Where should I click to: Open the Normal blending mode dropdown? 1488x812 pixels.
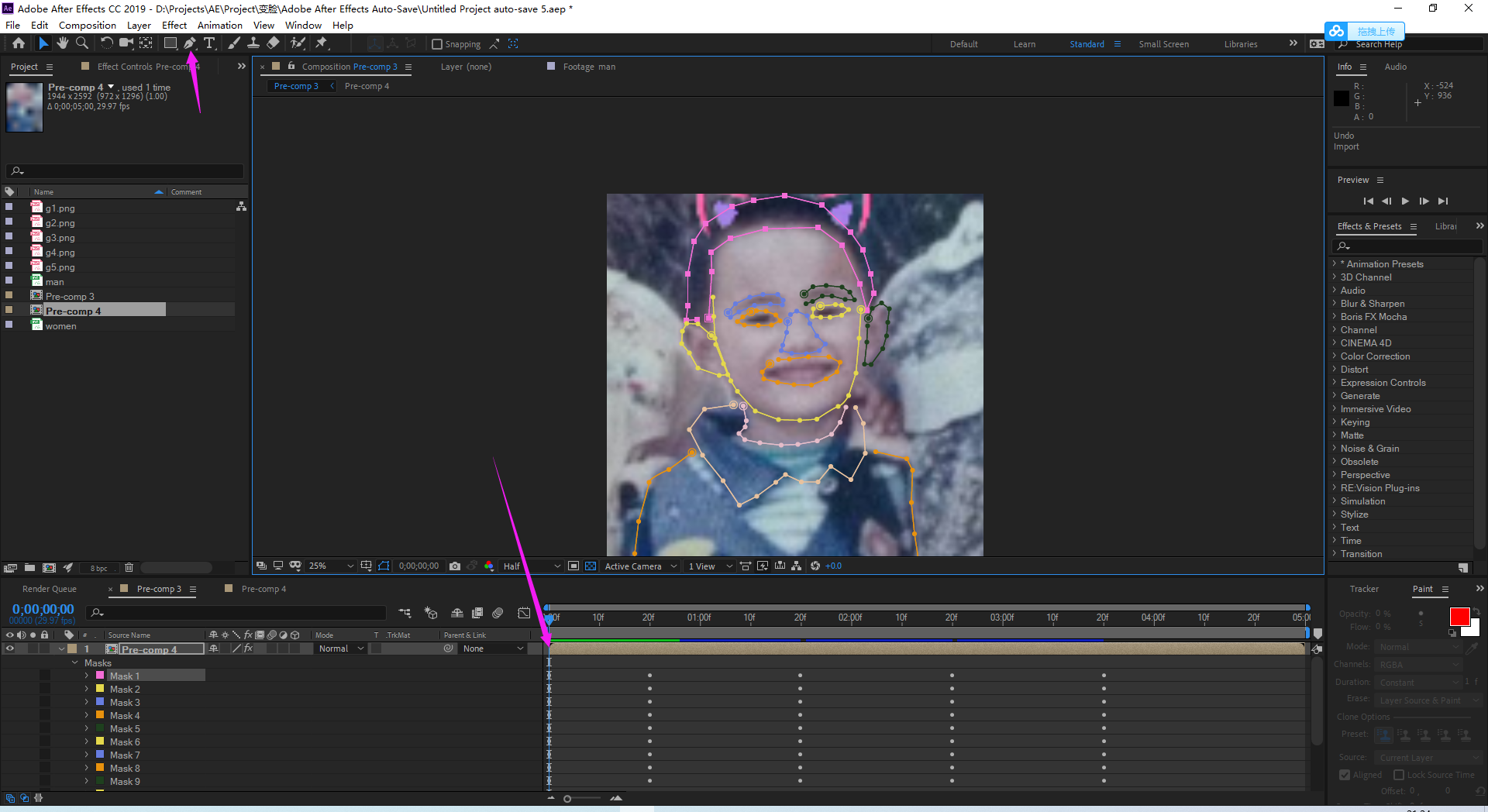click(341, 649)
